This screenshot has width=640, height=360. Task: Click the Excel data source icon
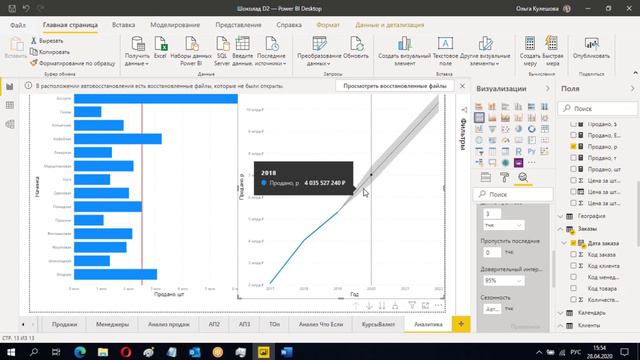[160, 47]
